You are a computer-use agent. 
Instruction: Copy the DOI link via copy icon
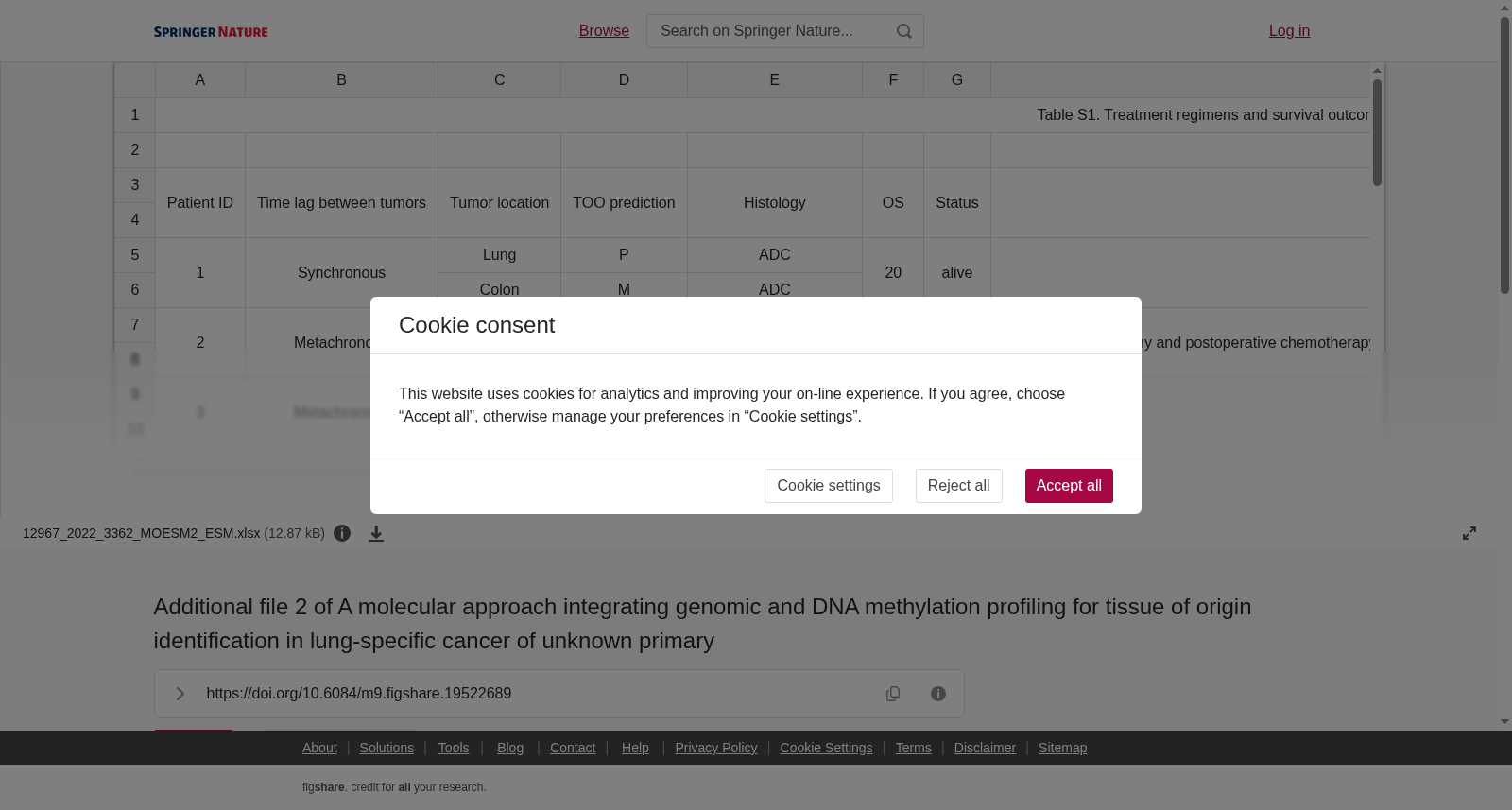point(893,694)
